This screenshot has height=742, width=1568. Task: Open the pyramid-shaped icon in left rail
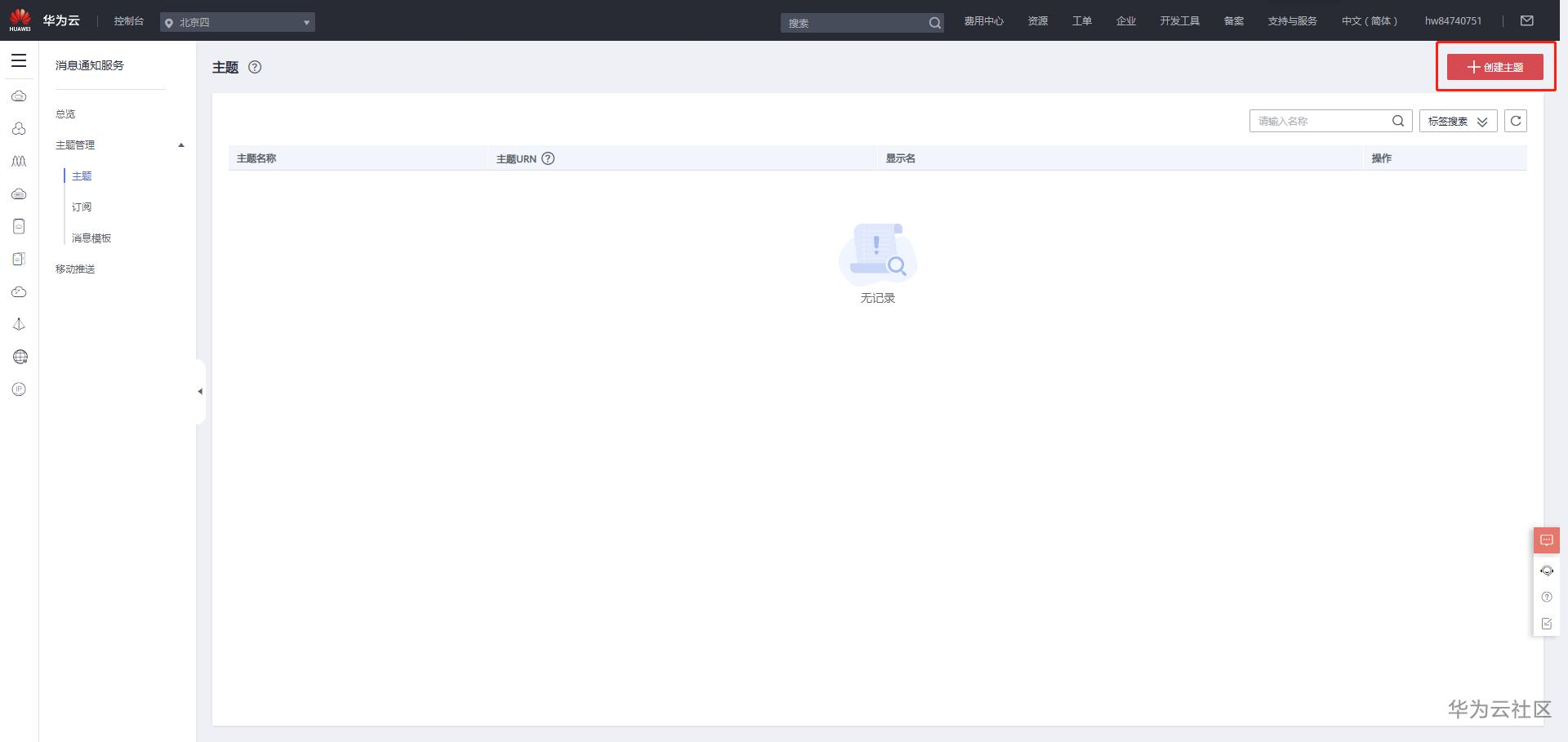pyautogui.click(x=19, y=324)
